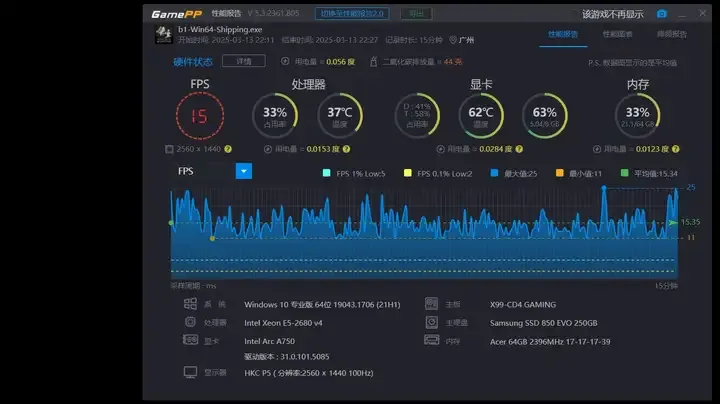Click the memory module icon near Acer 64GB
The height and width of the screenshot is (404, 720).
pos(432,340)
